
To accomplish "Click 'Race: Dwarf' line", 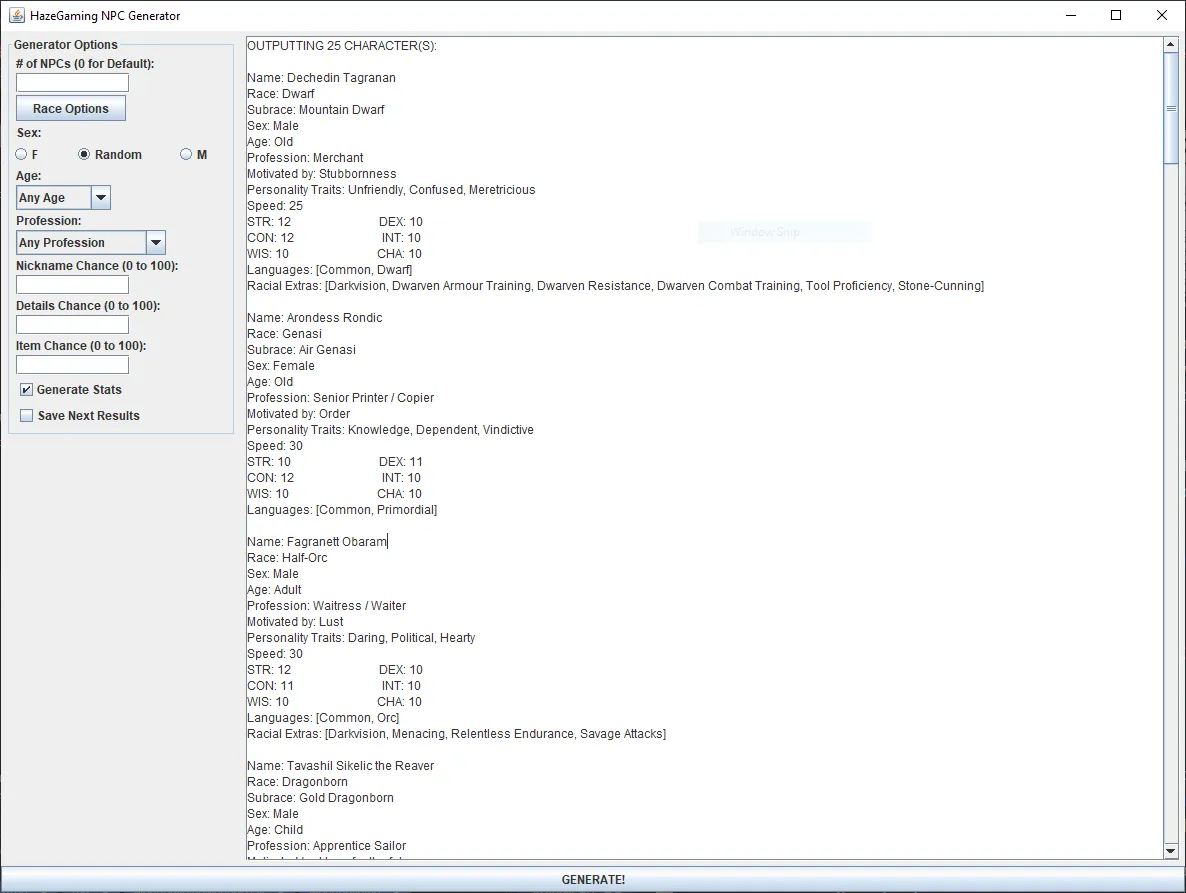I will (x=281, y=94).
